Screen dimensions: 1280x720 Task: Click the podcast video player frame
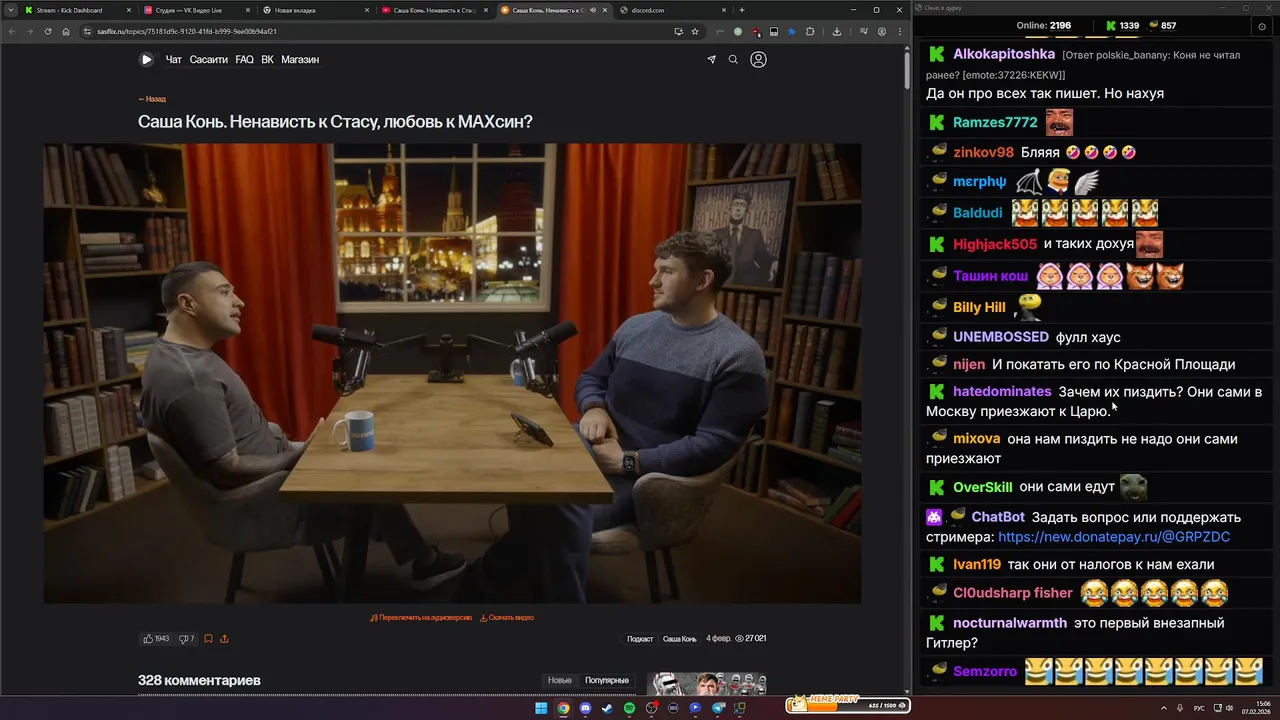(x=452, y=373)
